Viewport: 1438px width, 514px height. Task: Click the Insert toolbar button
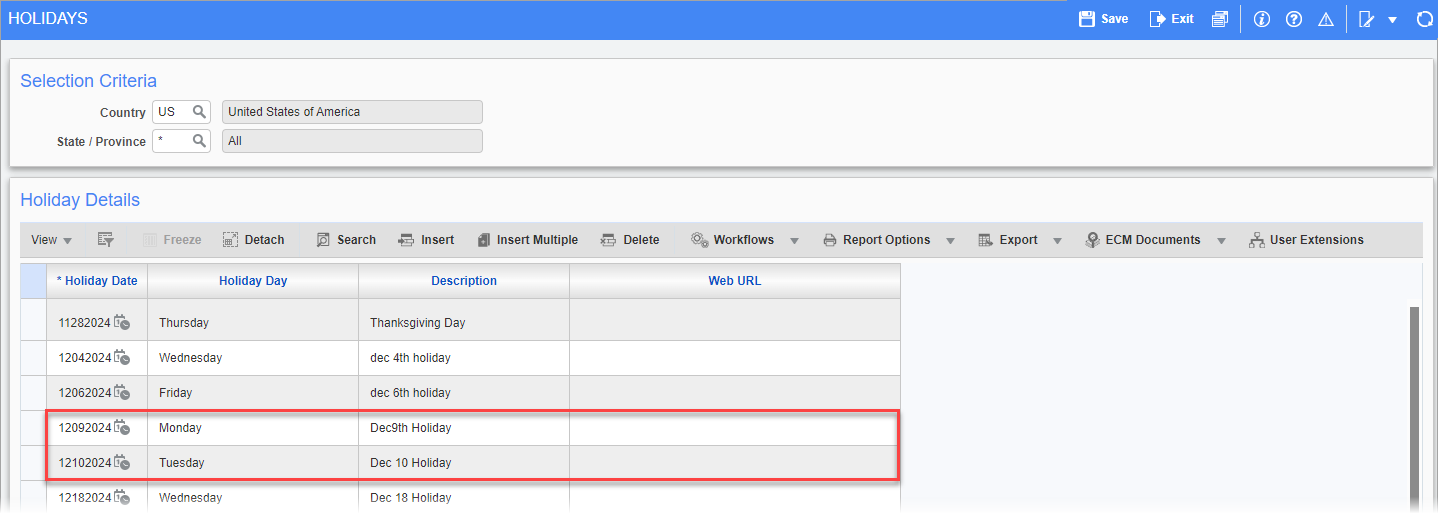(x=426, y=240)
